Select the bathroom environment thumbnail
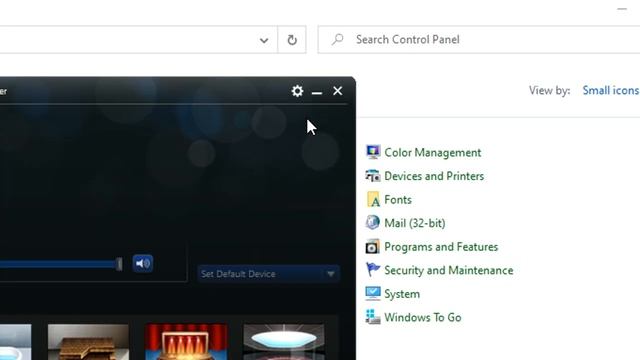 [16, 342]
